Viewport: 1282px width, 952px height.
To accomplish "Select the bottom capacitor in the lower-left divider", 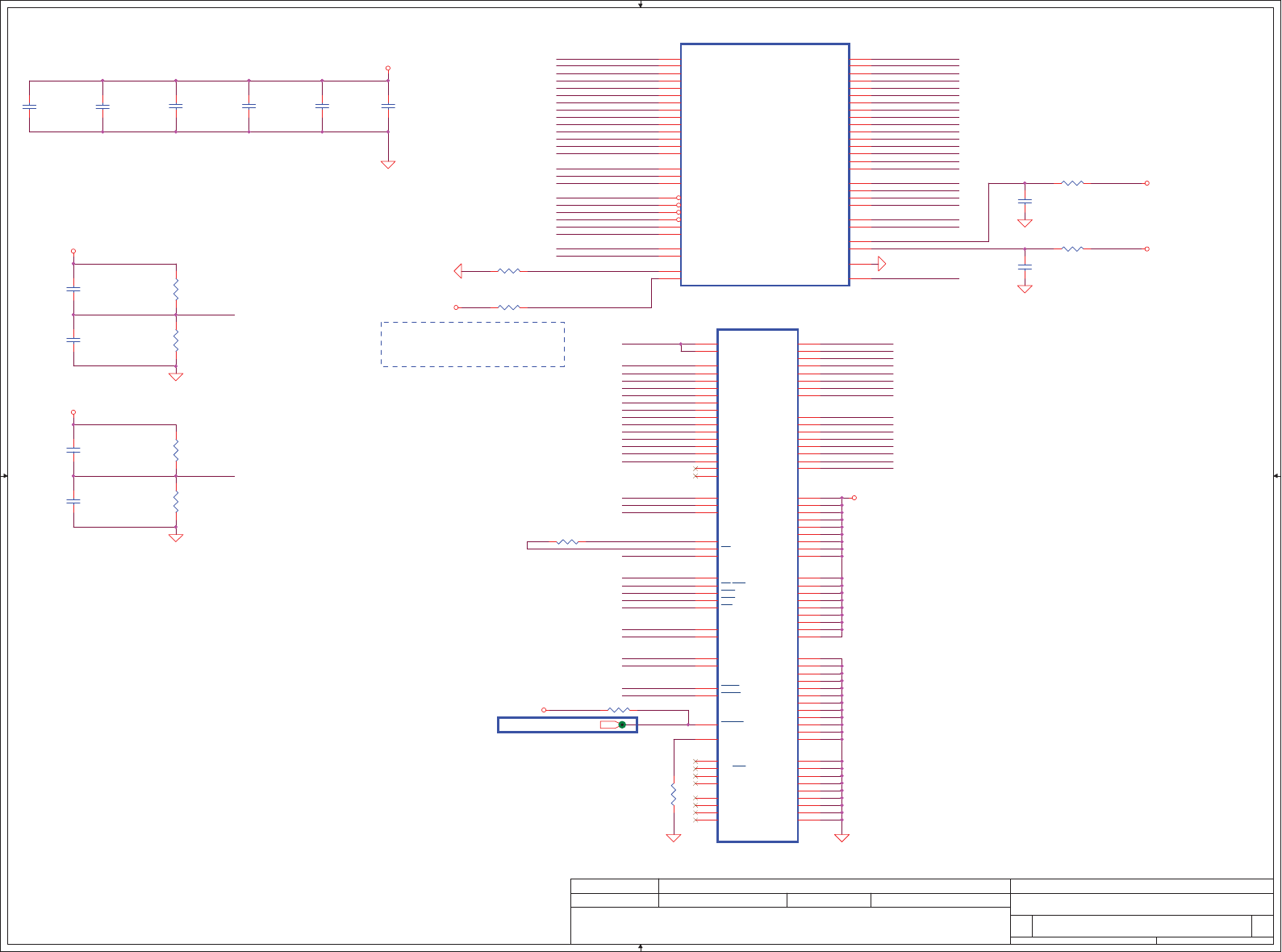I will point(73,501).
